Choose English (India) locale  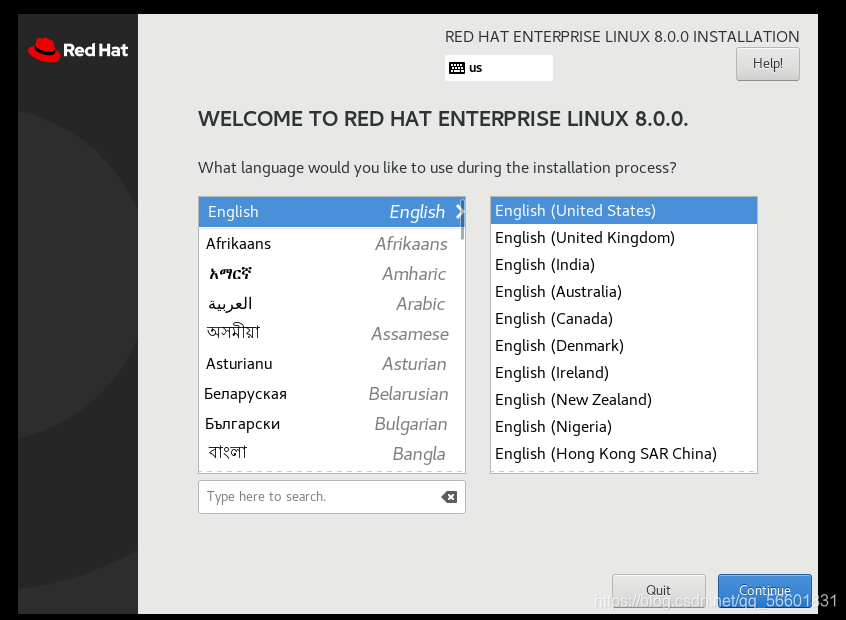(x=624, y=264)
